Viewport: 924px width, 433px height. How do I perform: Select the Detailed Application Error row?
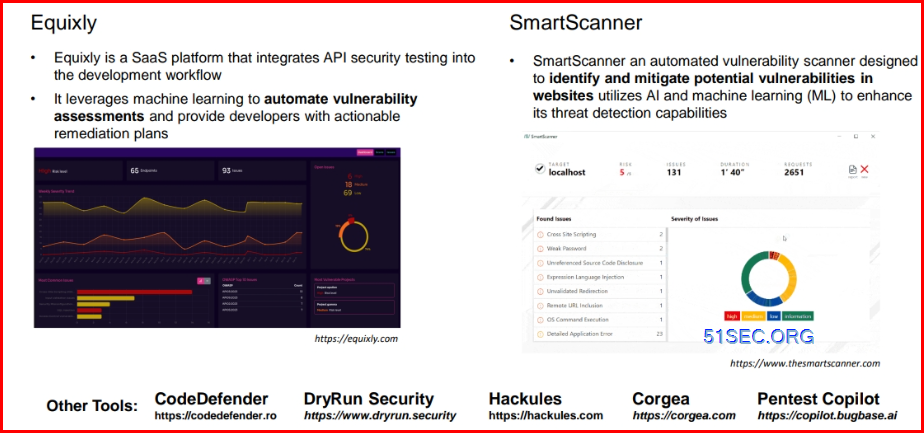(600, 334)
